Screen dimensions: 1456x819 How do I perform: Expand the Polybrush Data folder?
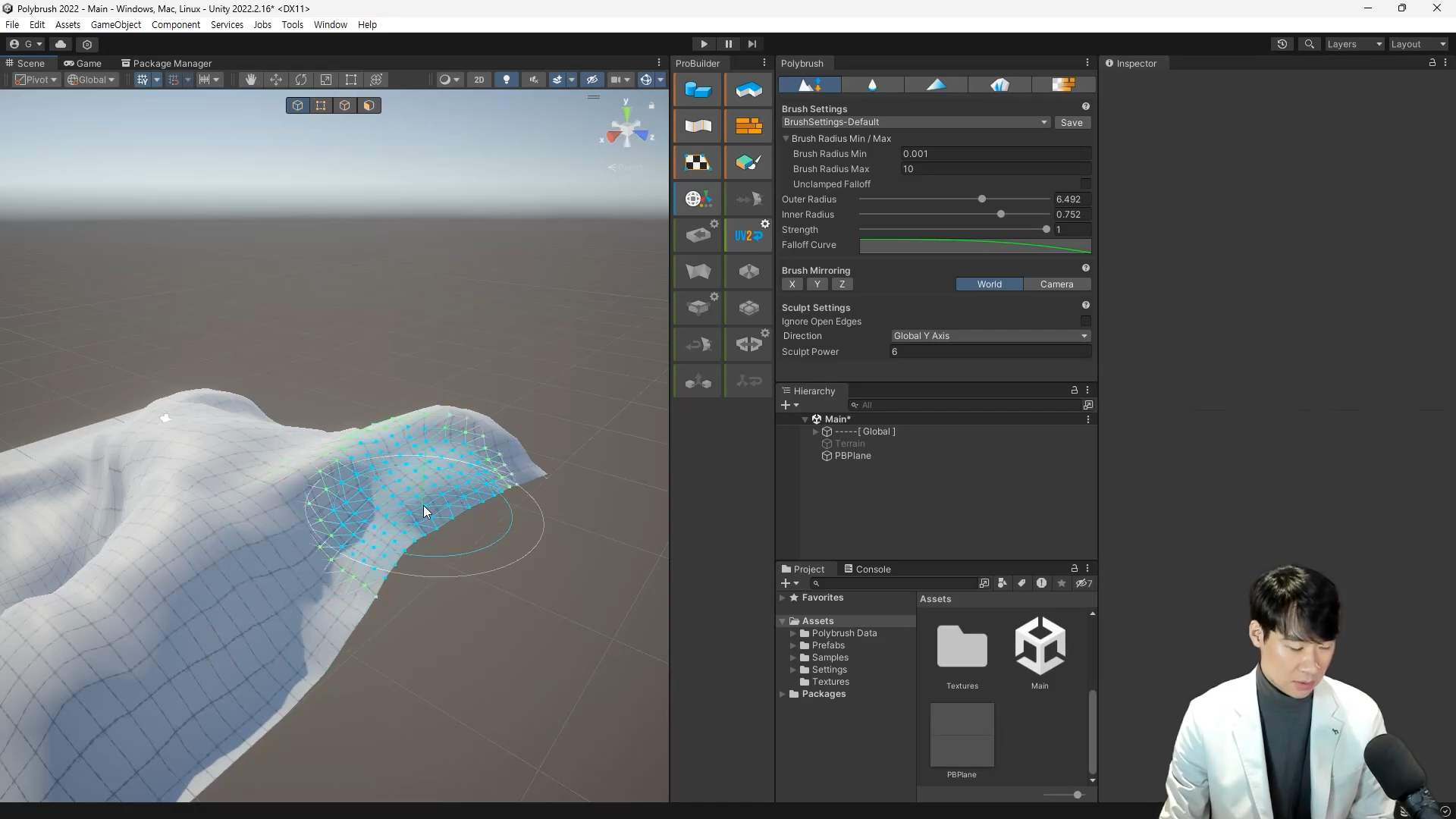click(x=793, y=633)
